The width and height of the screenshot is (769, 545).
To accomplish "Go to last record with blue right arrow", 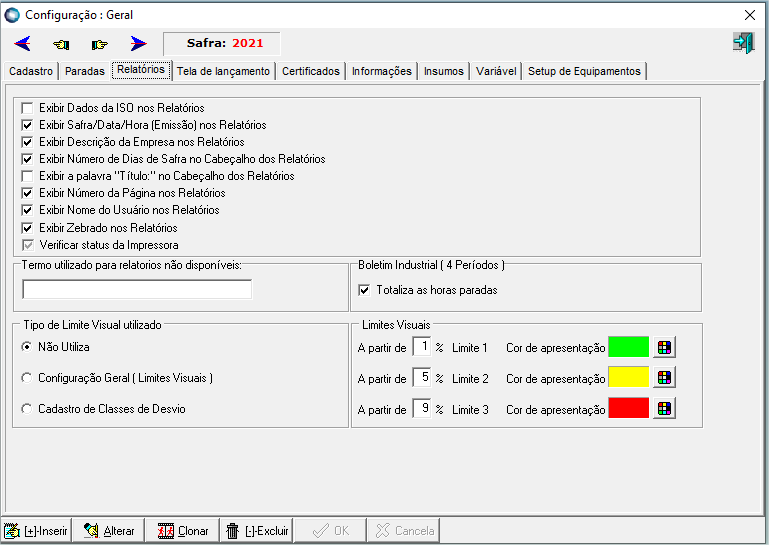I will click(x=138, y=44).
